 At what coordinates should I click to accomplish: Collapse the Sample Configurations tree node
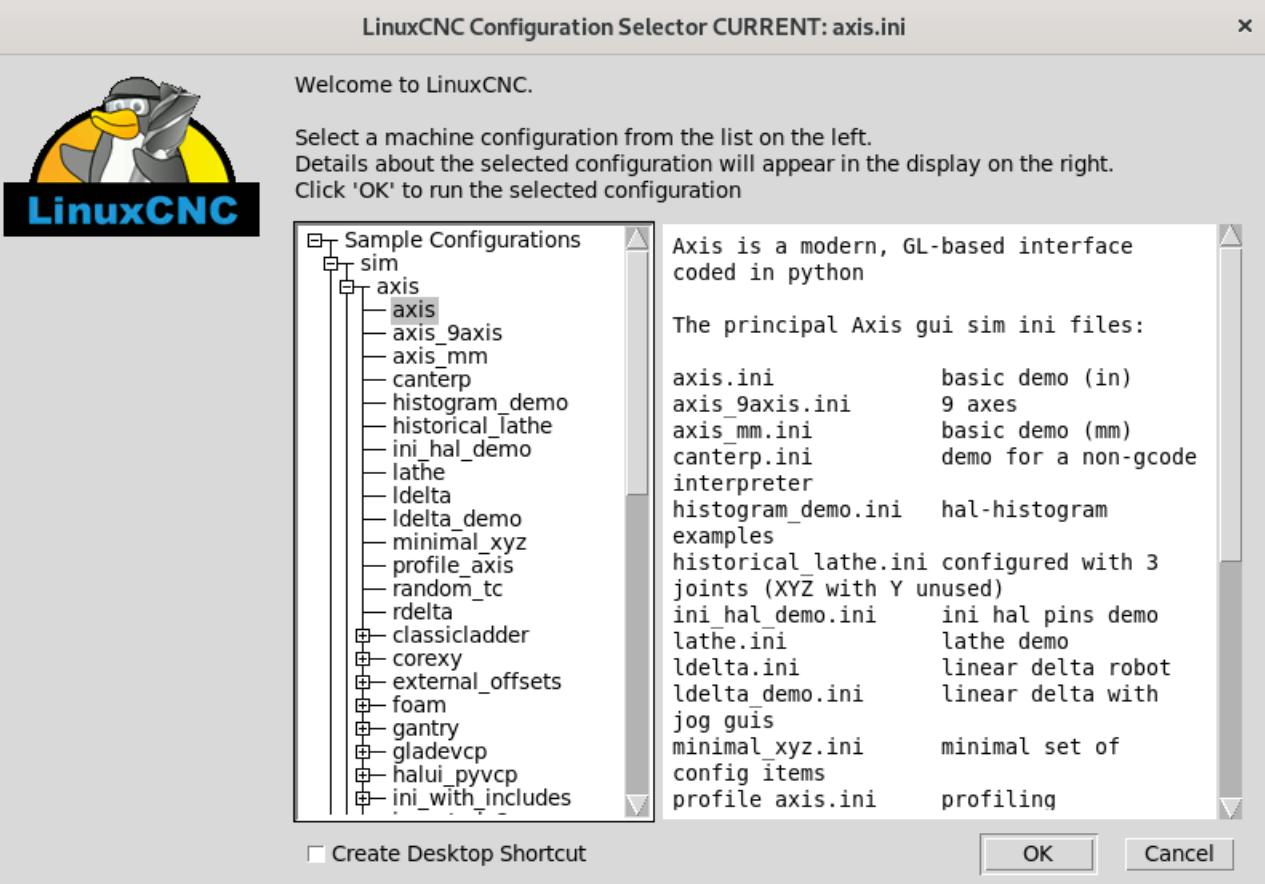point(316,241)
